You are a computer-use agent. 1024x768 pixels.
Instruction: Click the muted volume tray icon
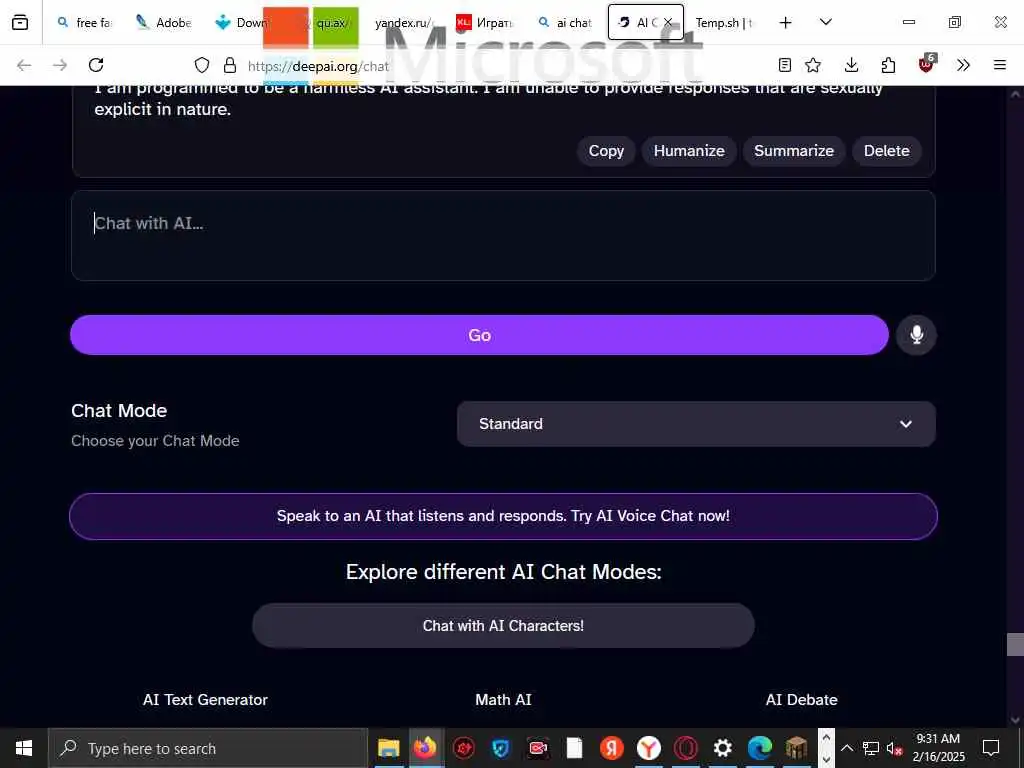[x=894, y=749]
